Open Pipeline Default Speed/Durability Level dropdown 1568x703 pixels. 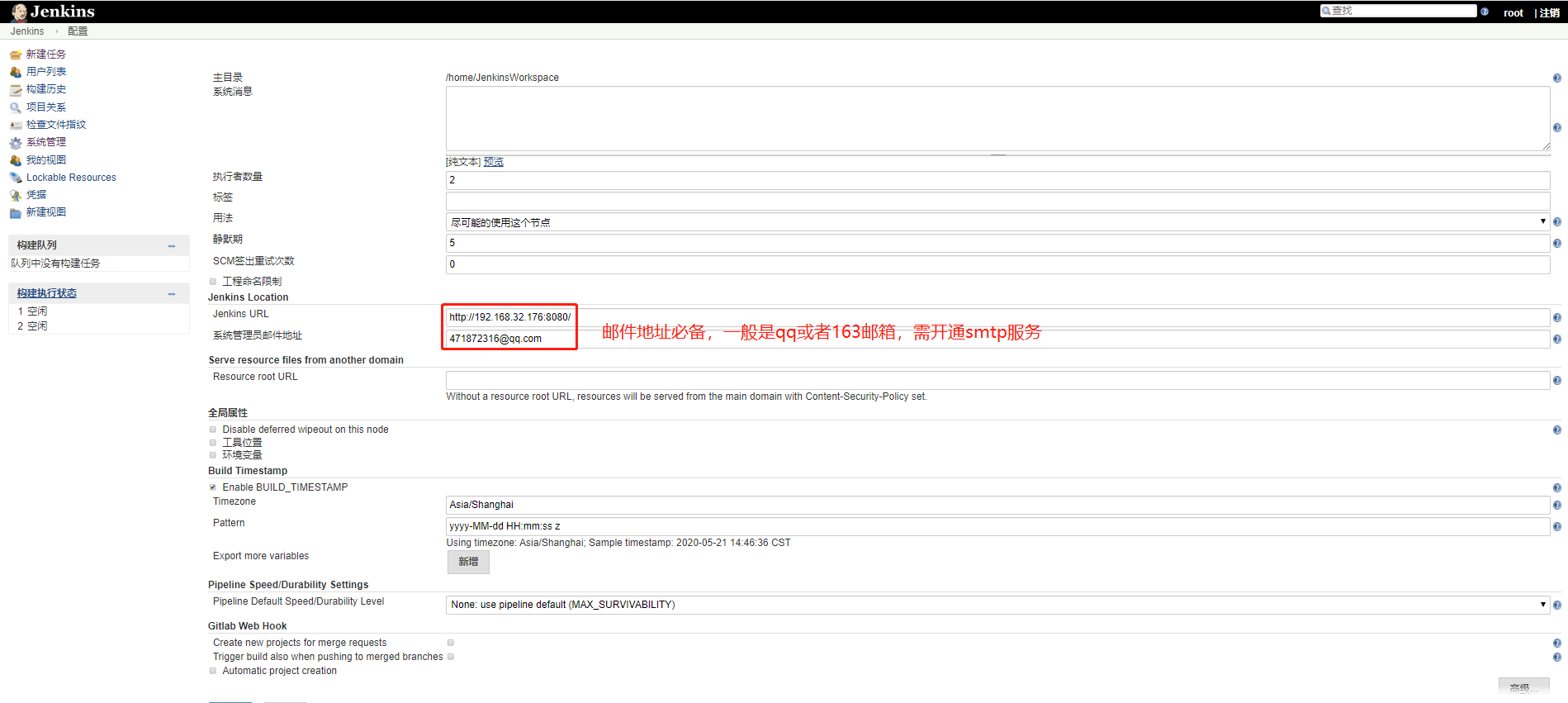click(997, 605)
